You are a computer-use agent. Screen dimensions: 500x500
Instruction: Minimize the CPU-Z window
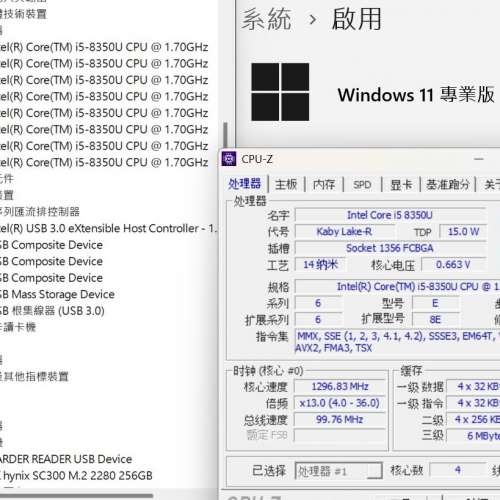pyautogui.click(x=479, y=159)
